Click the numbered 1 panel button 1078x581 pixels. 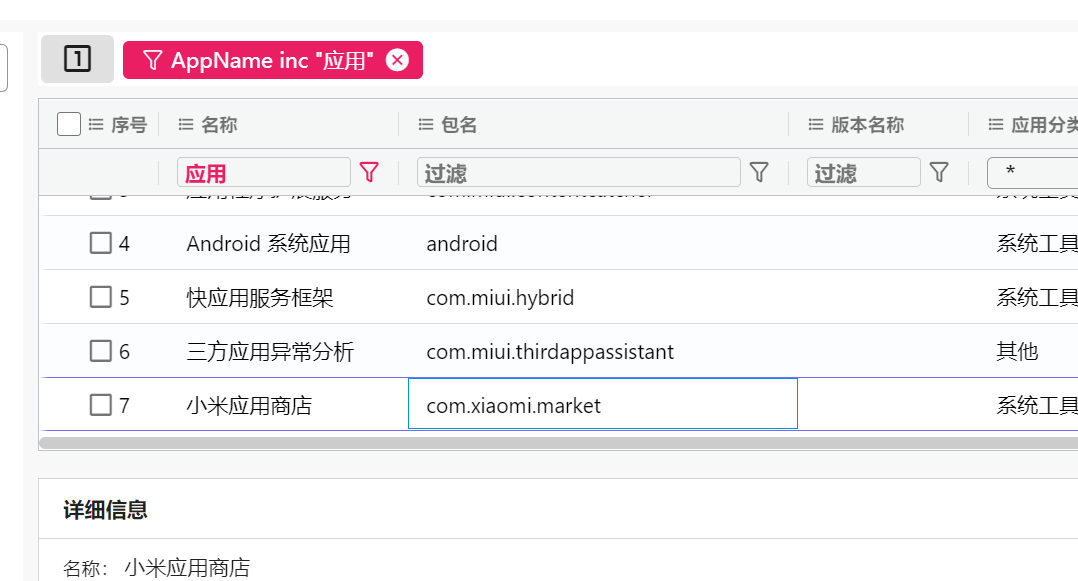[77, 59]
